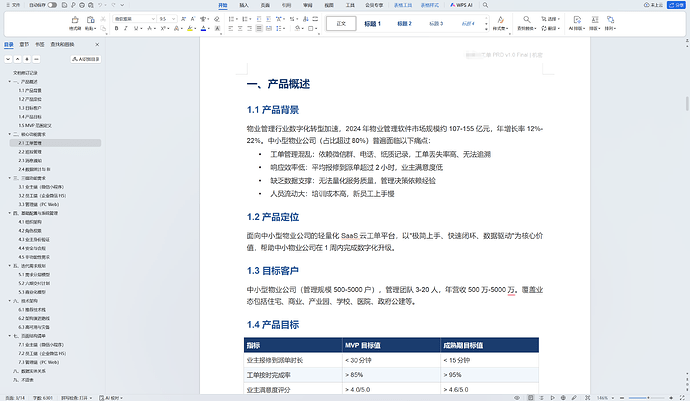Image resolution: width=690 pixels, height=401 pixels.
Task: Click the AI 排版 layout icon
Action: click(577, 22)
